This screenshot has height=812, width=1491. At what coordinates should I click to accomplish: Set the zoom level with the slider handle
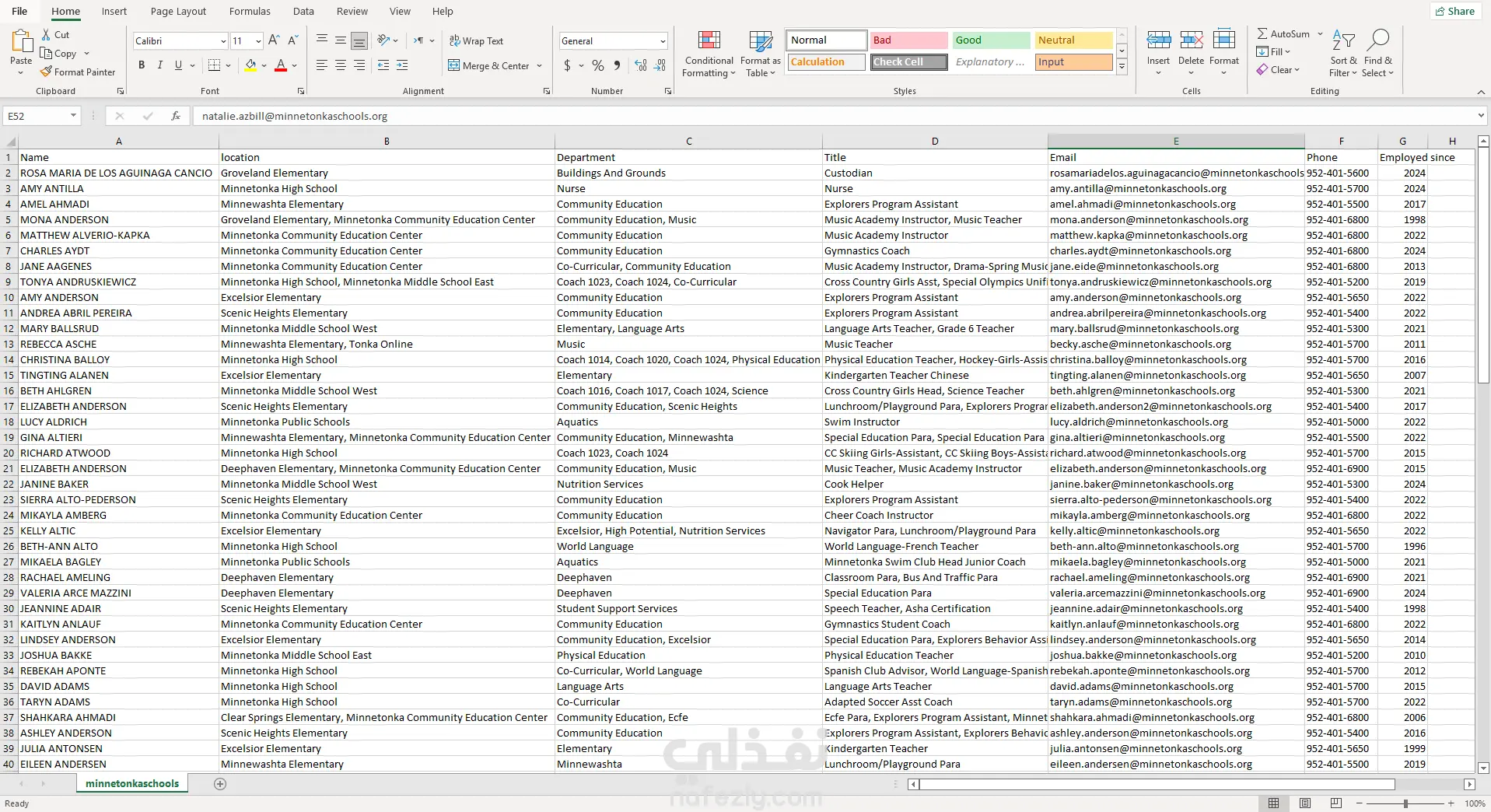pos(1405,803)
